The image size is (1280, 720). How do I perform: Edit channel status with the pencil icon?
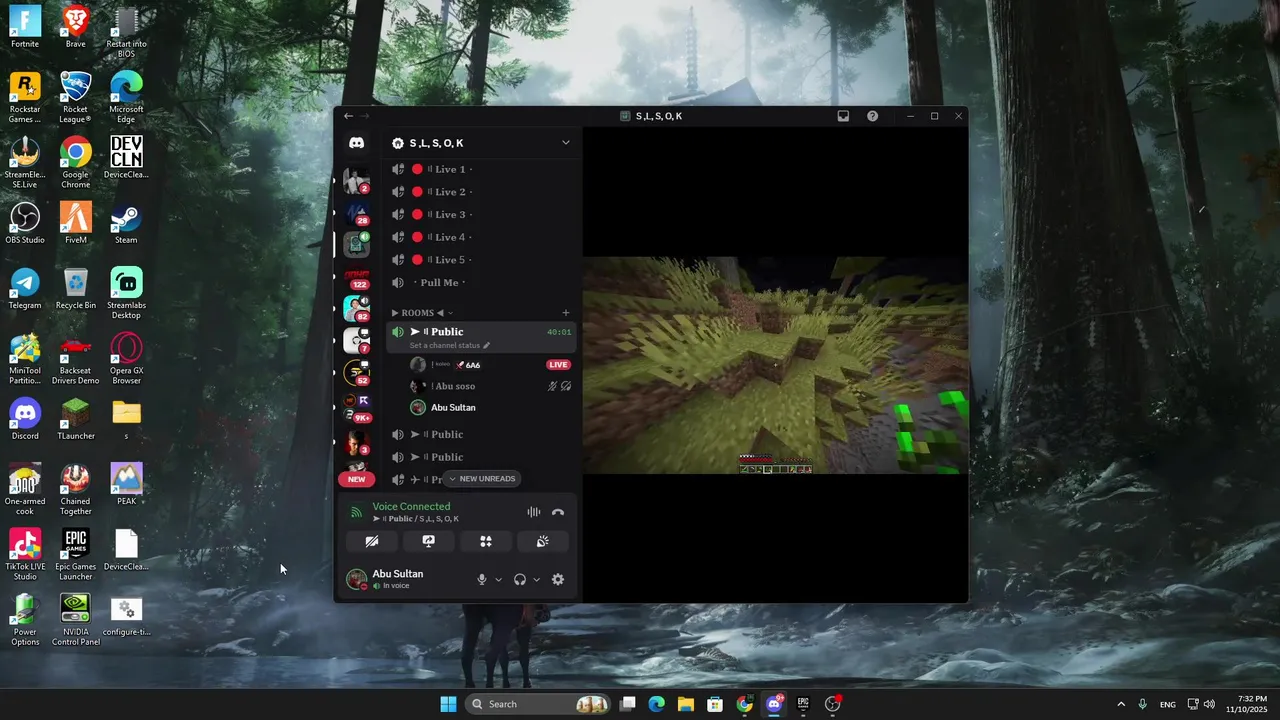(x=487, y=345)
